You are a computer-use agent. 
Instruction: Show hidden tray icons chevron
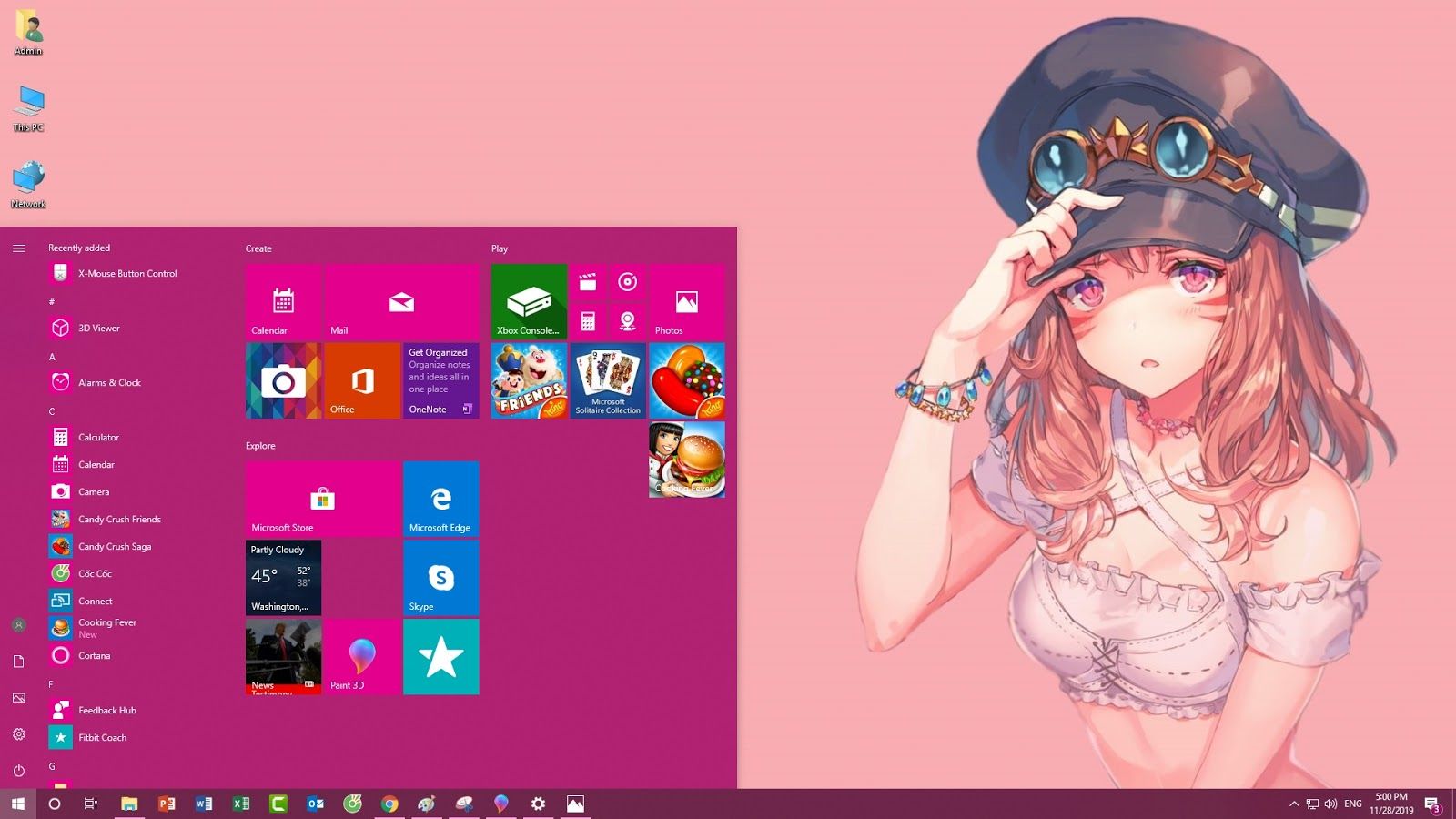coord(1294,804)
